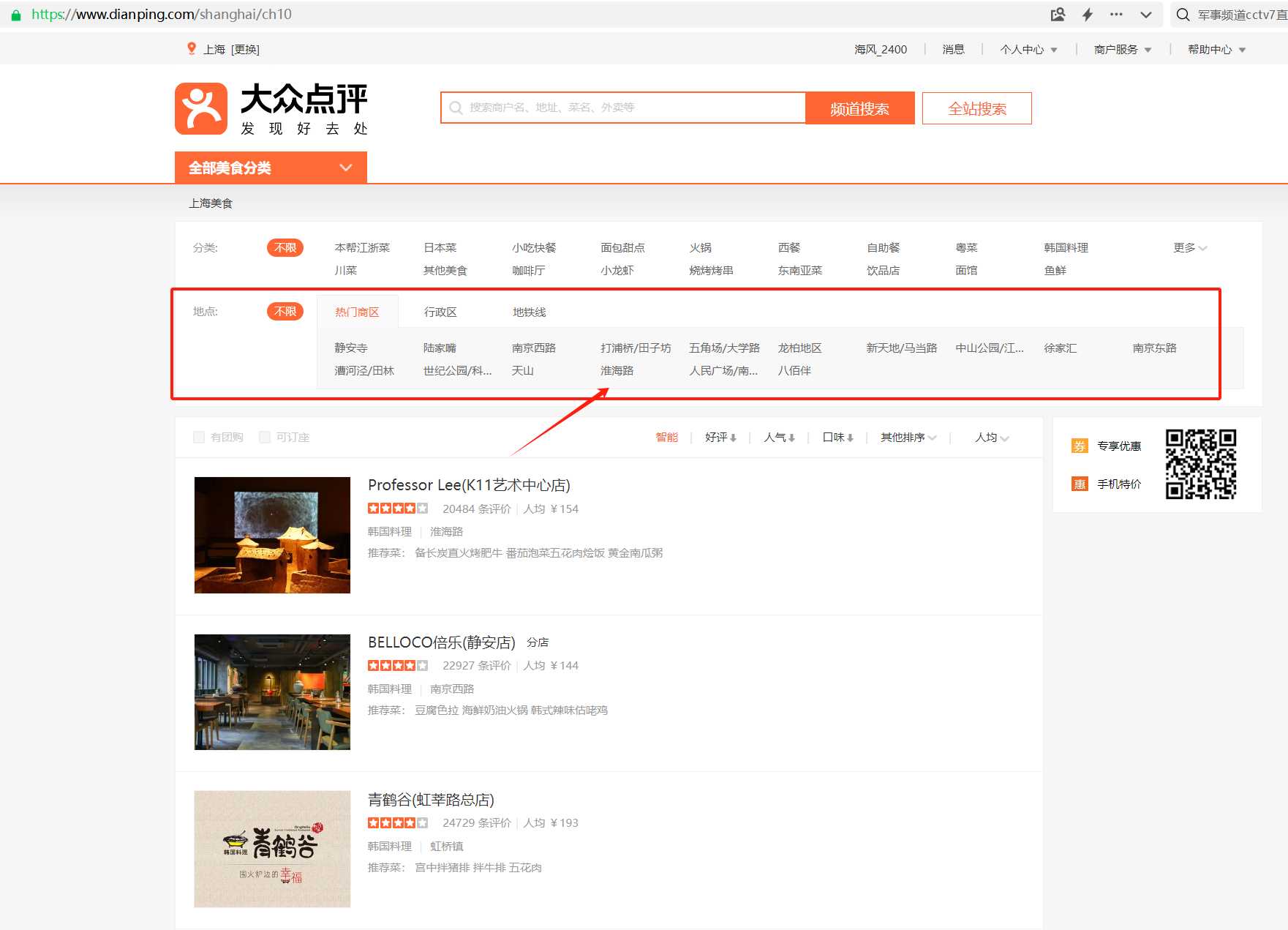Image resolution: width=1288 pixels, height=930 pixels.
Task: Click the location pin icon near 上海
Action: pyautogui.click(x=192, y=48)
